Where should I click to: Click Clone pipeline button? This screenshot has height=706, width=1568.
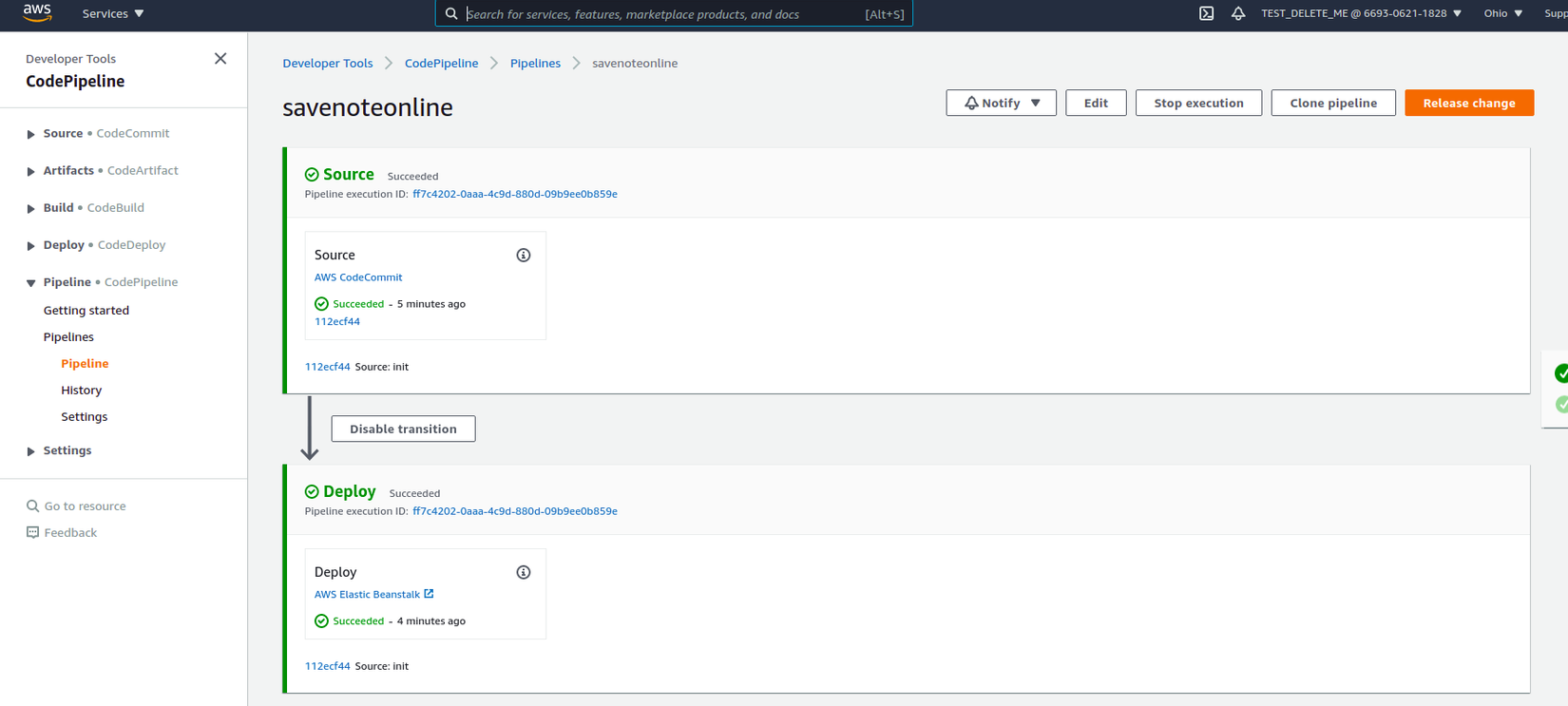[1333, 103]
